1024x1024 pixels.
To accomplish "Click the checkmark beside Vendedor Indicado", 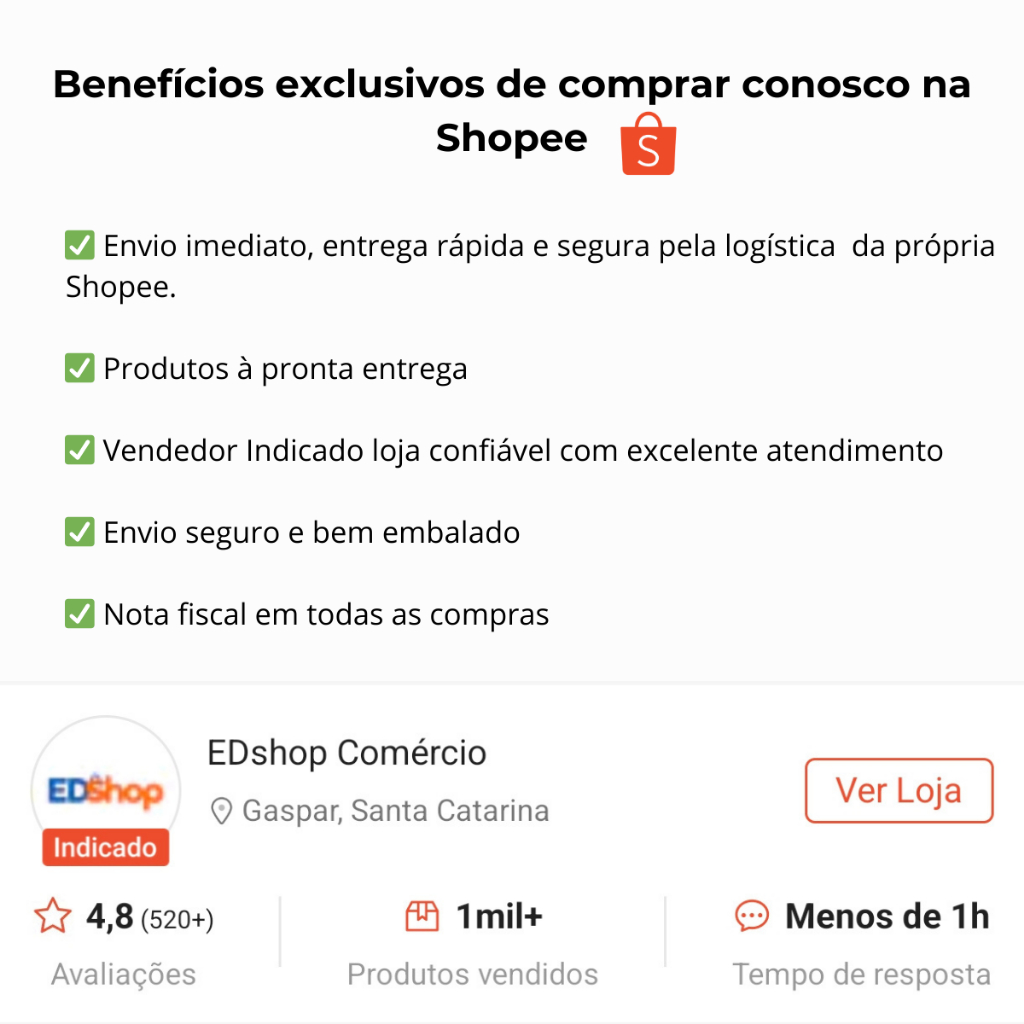I will [79, 450].
